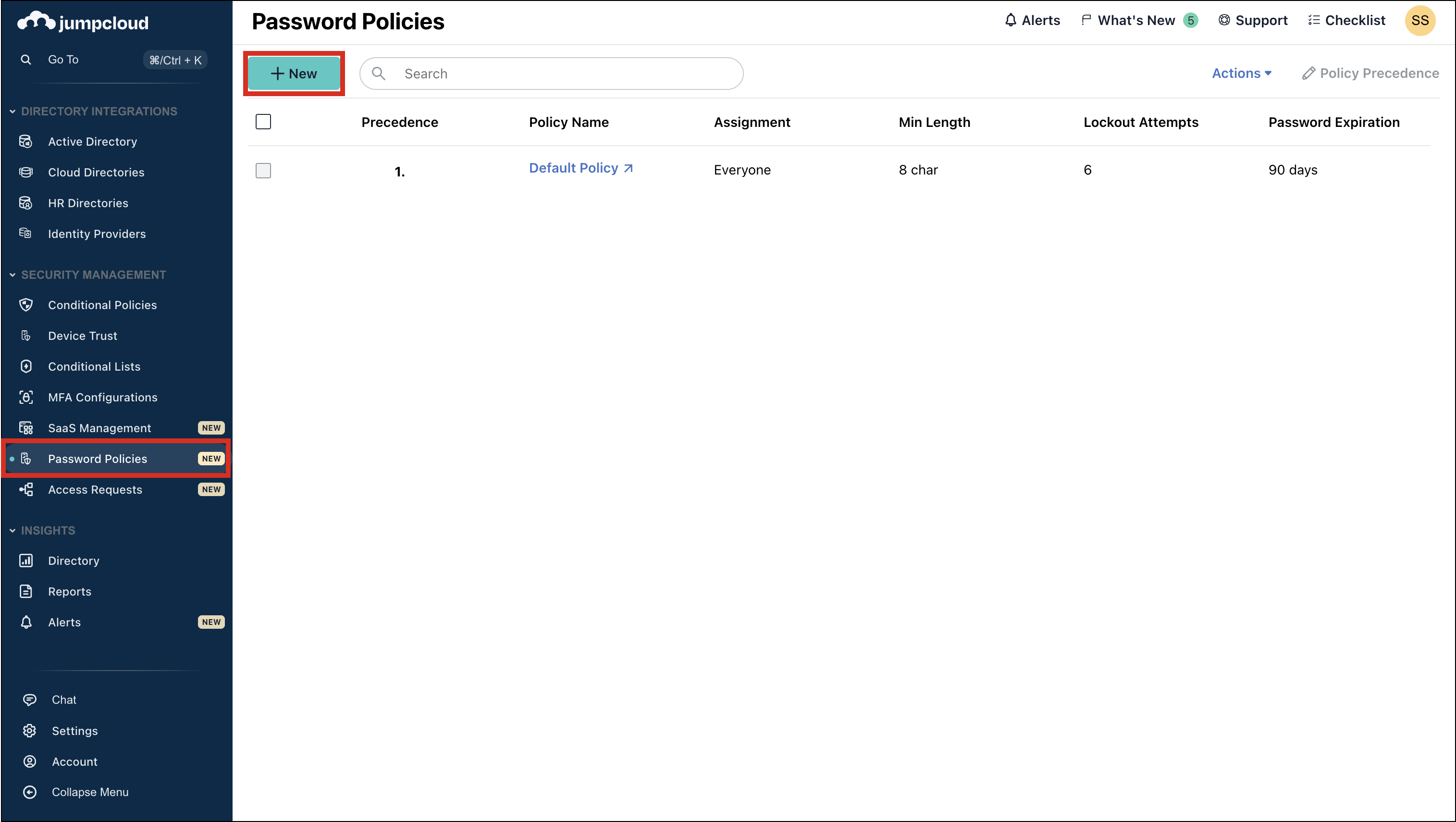The width and height of the screenshot is (1456, 822).
Task: Select the HR Directories icon
Action: point(26,203)
